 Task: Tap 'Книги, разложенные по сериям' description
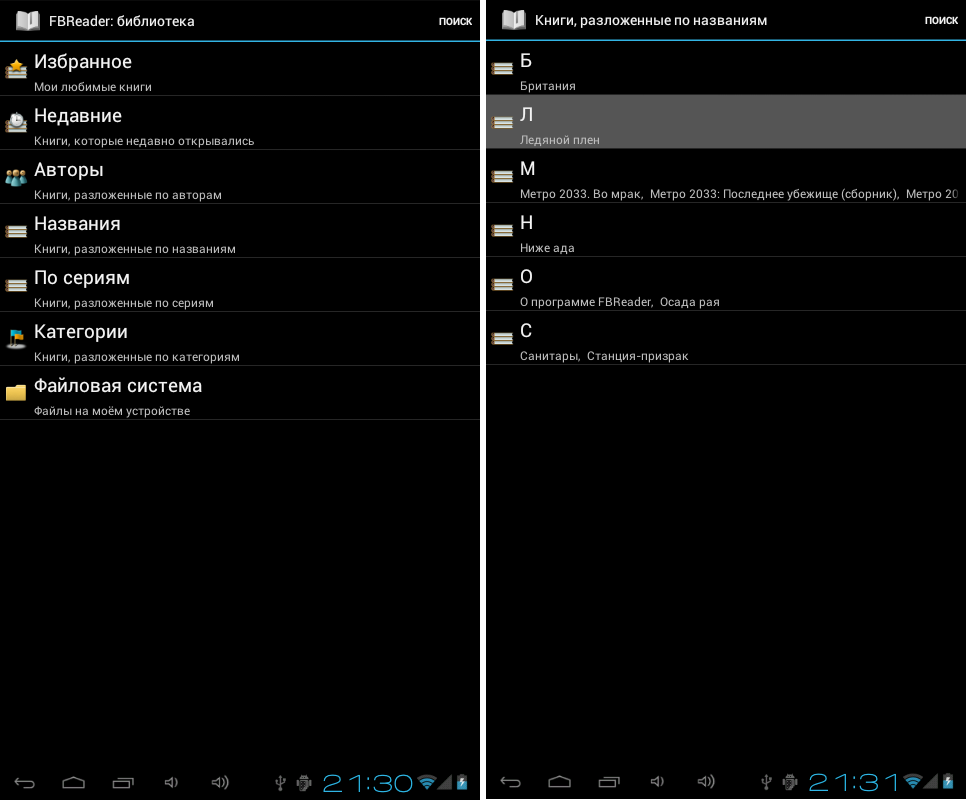click(124, 303)
